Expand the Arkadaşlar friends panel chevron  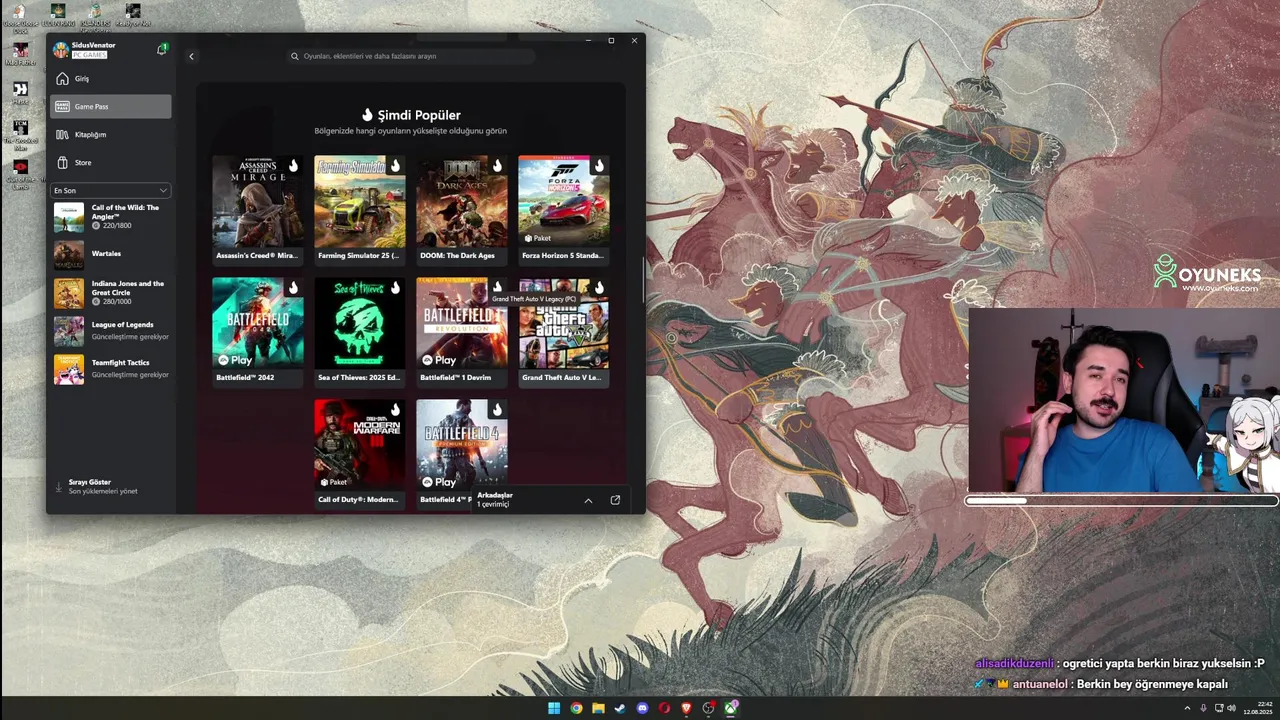588,500
